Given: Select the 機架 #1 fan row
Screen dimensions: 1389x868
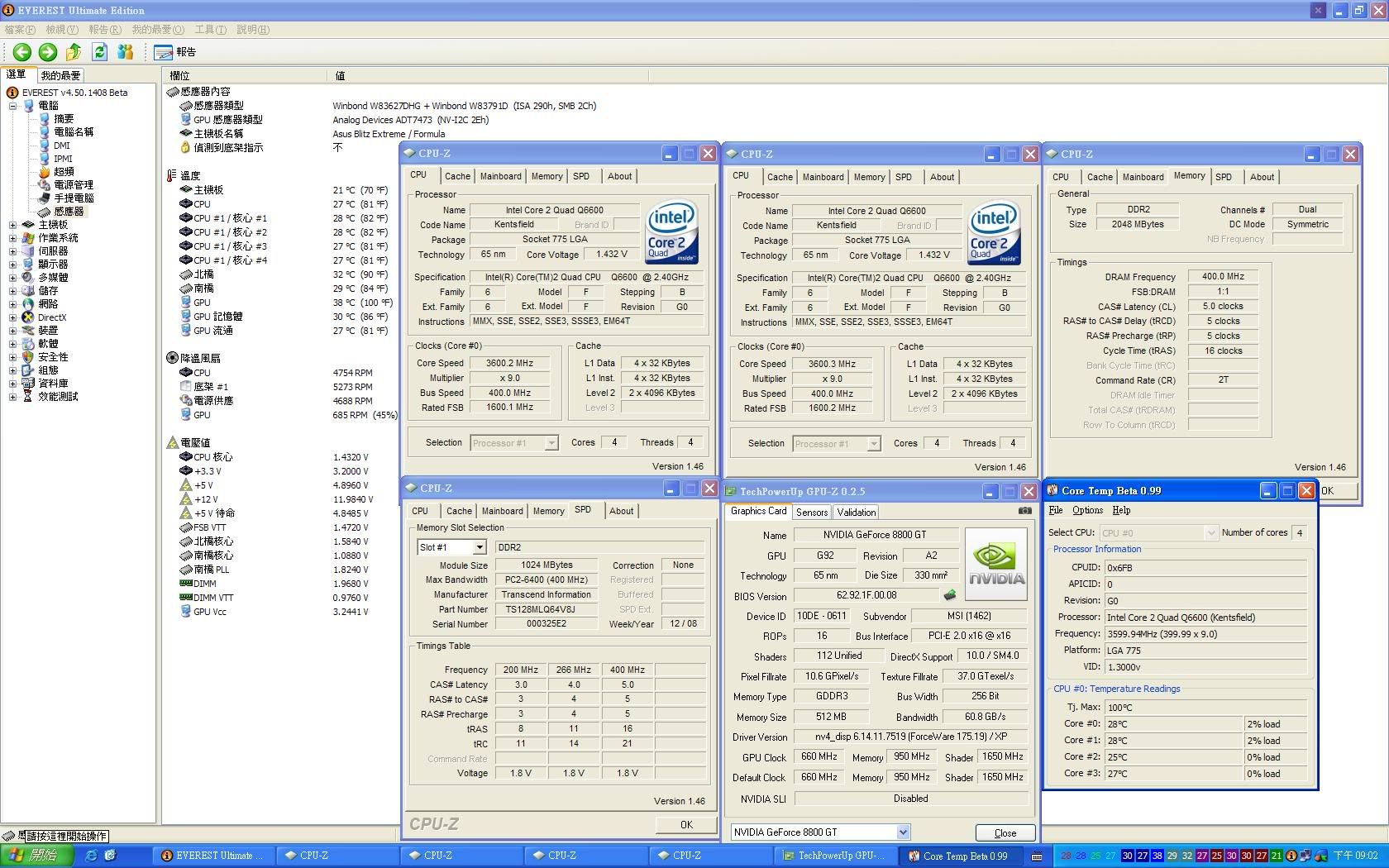Looking at the screenshot, I should tap(277, 387).
